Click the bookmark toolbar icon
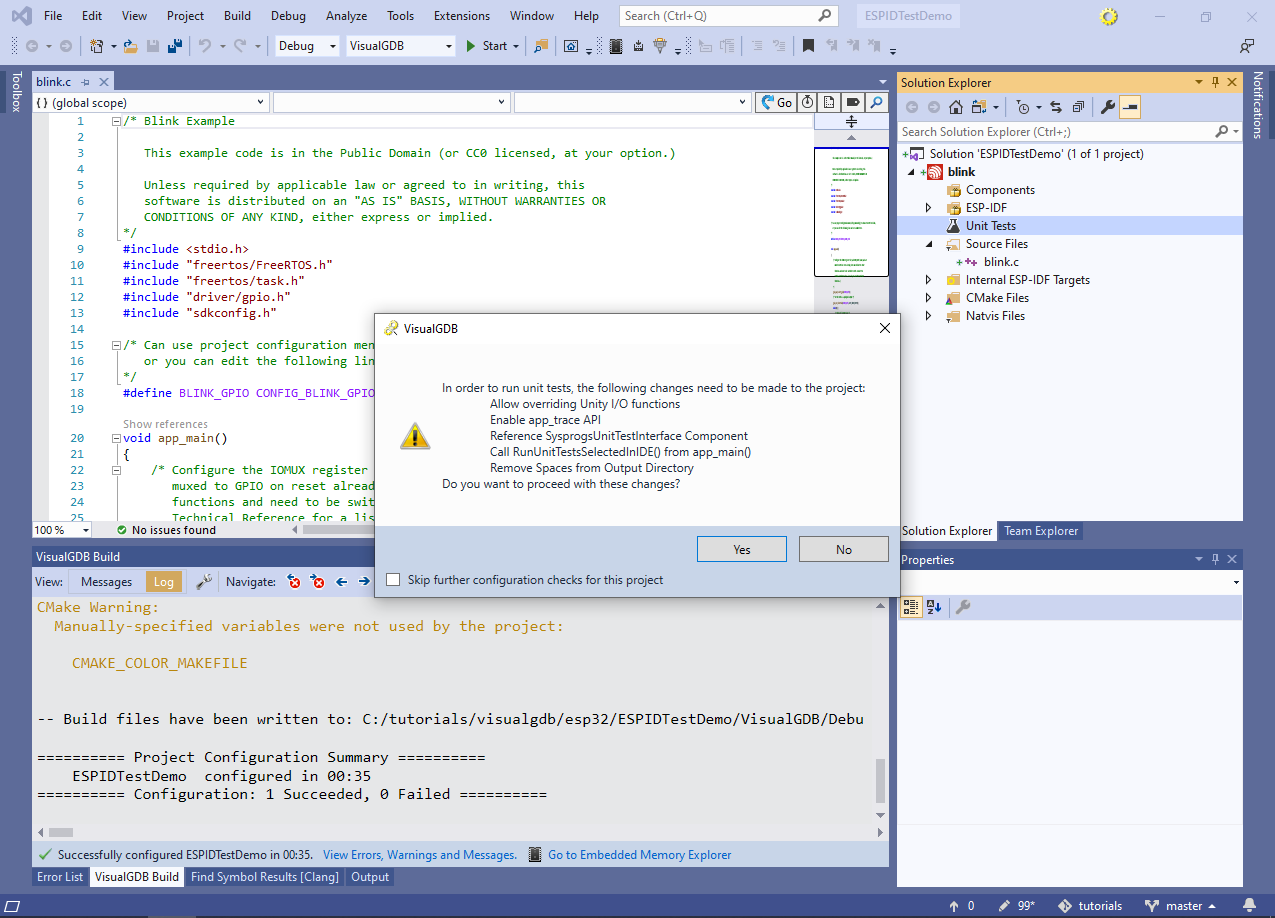The image size is (1275, 918). pos(808,46)
